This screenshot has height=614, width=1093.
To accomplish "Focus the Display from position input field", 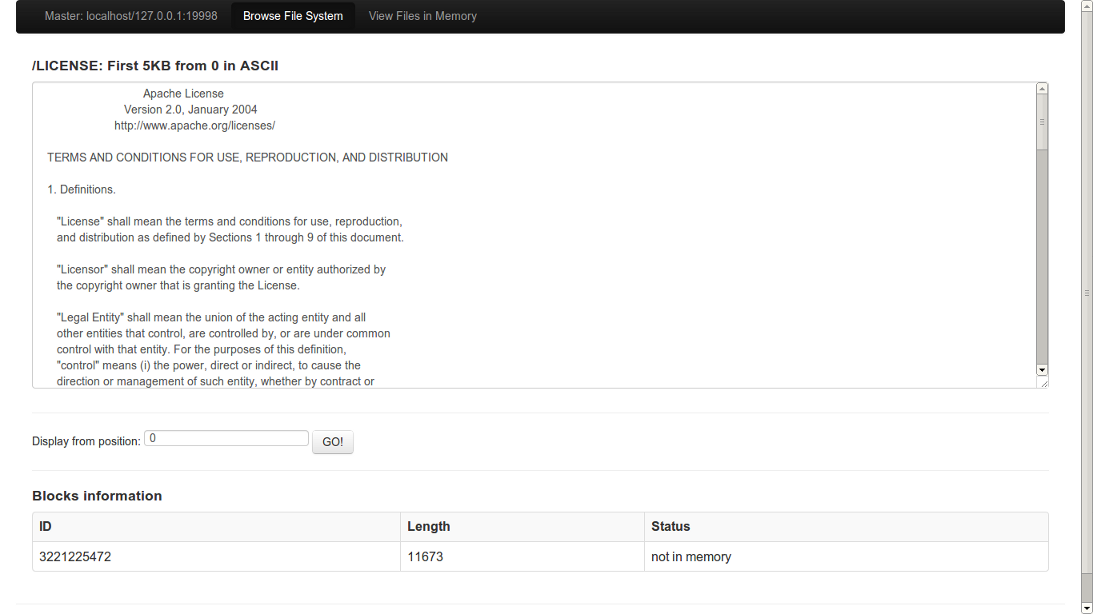I will coord(227,438).
